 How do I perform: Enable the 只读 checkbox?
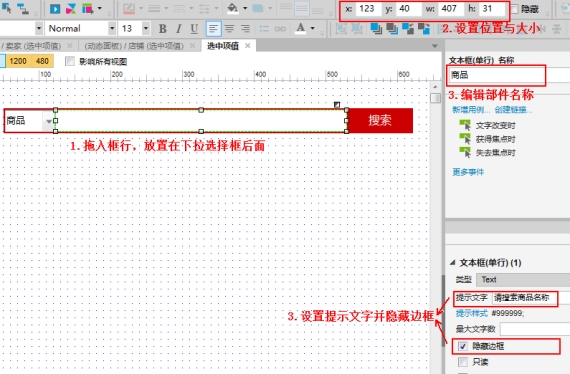(462, 362)
